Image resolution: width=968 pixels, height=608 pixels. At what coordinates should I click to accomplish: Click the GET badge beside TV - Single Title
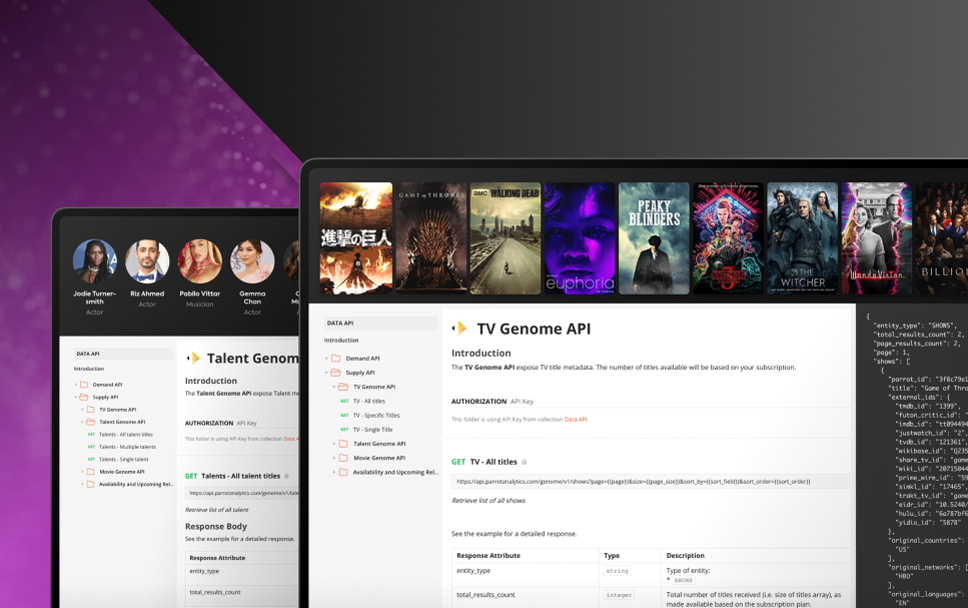pyautogui.click(x=344, y=429)
